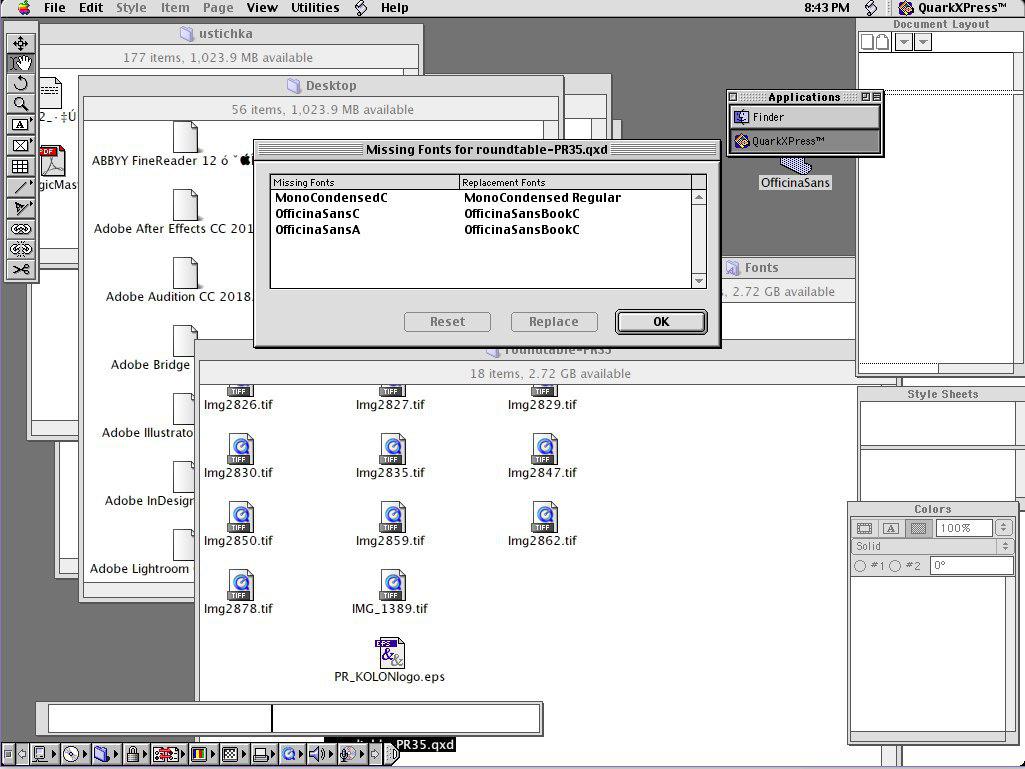
Task: Select the Text Box tool
Action: pos(21,124)
